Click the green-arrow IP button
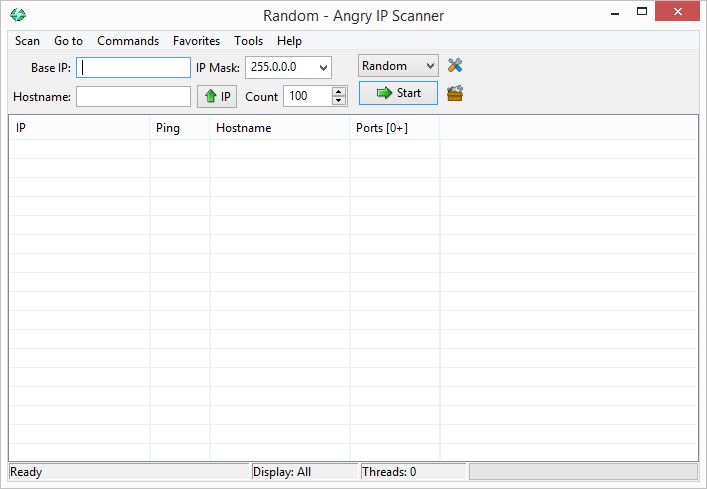Viewport: 707px width, 489px height. pos(217,96)
